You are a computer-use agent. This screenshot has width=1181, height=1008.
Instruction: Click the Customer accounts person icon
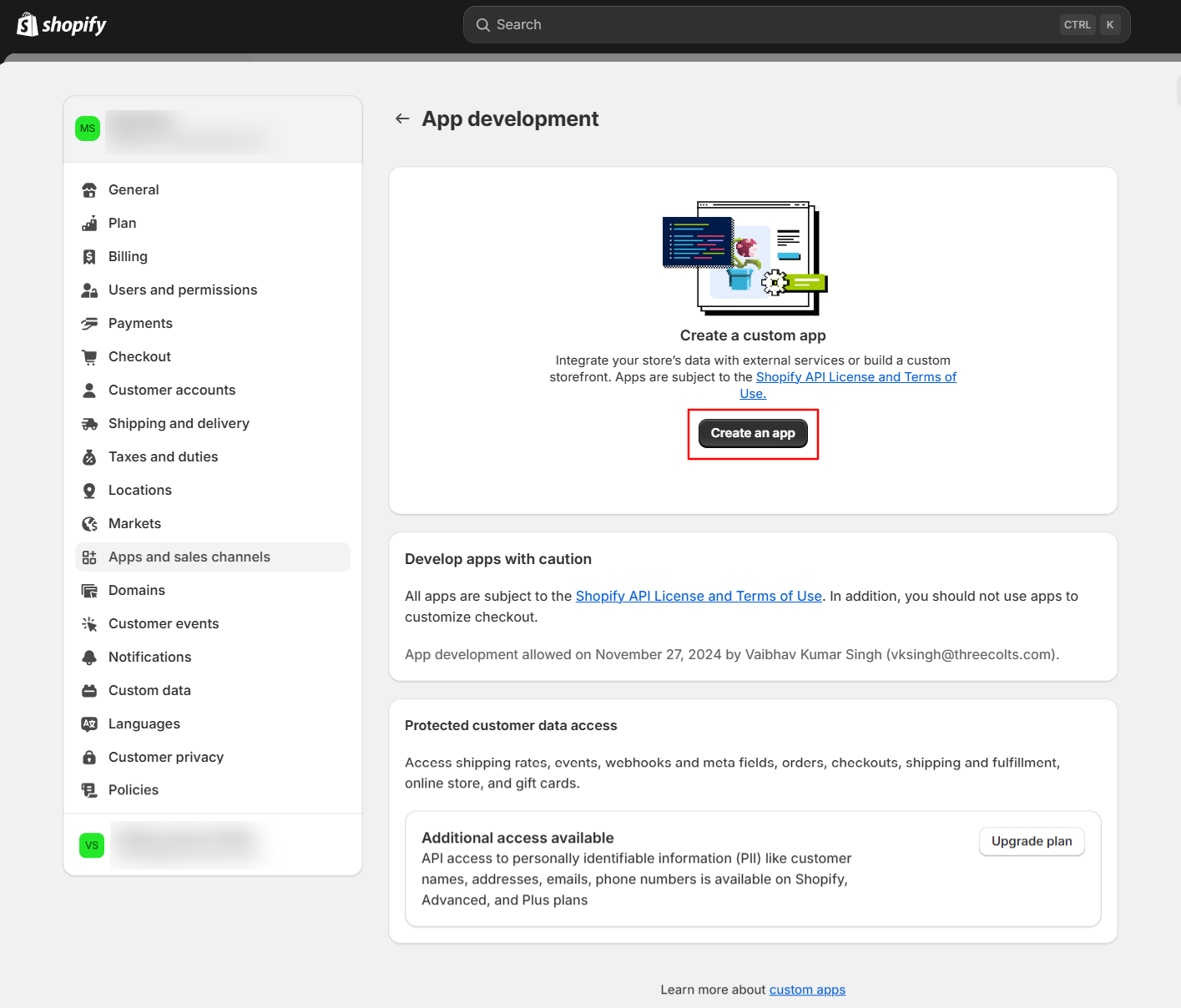(x=89, y=391)
